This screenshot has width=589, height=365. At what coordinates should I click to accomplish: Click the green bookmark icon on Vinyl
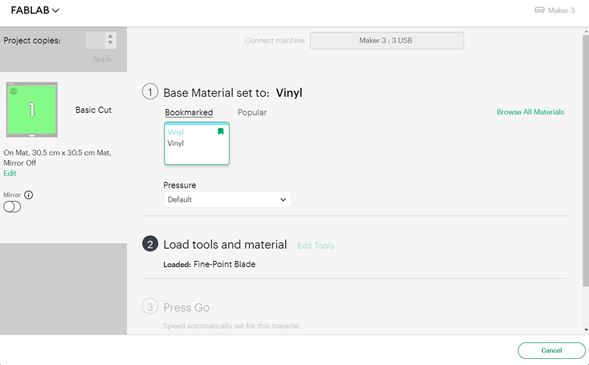coord(220,131)
